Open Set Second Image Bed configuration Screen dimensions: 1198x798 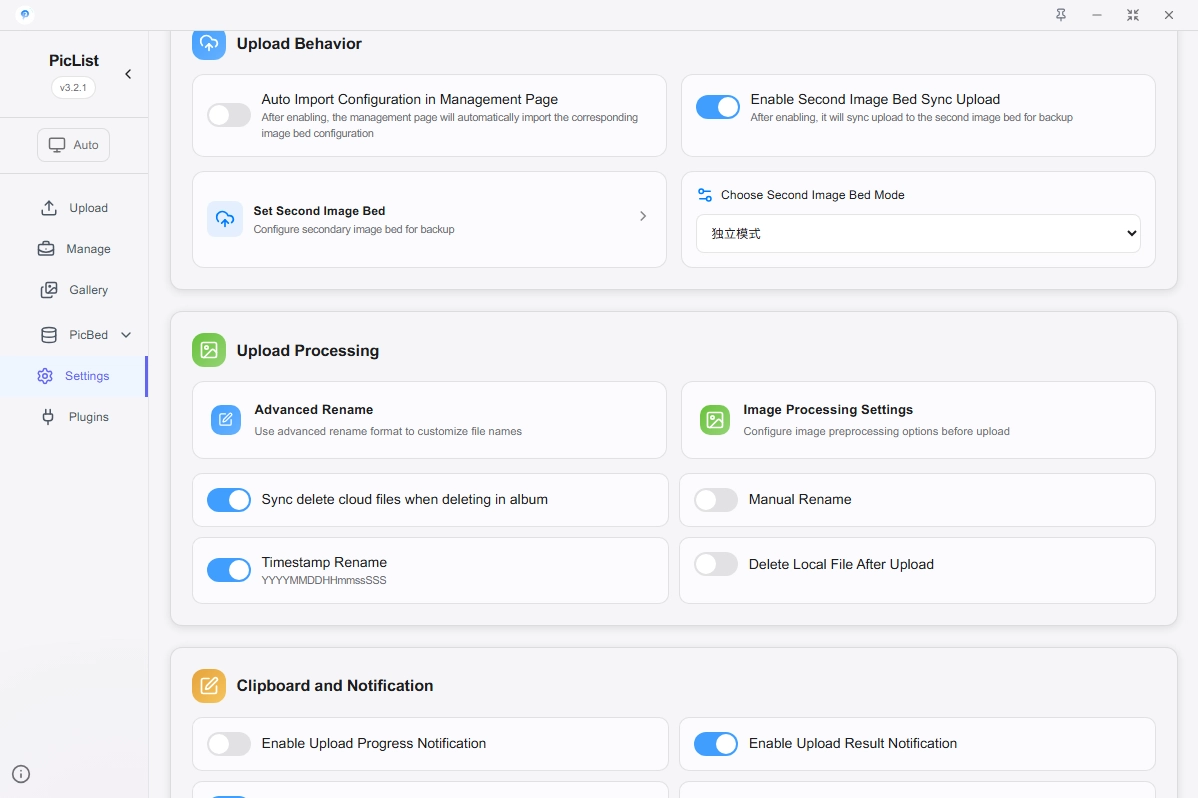point(429,219)
